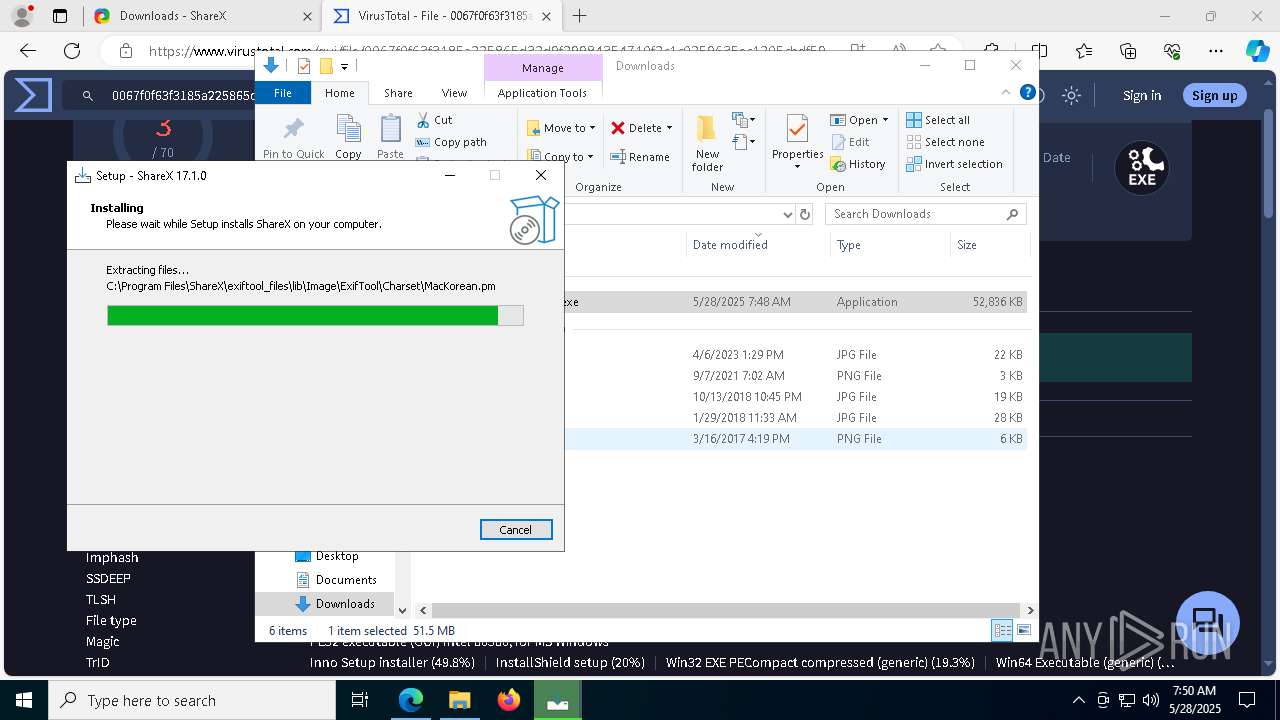Image resolution: width=1280 pixels, height=720 pixels.
Task: Open Firefox from the taskbar
Action: (x=509, y=700)
